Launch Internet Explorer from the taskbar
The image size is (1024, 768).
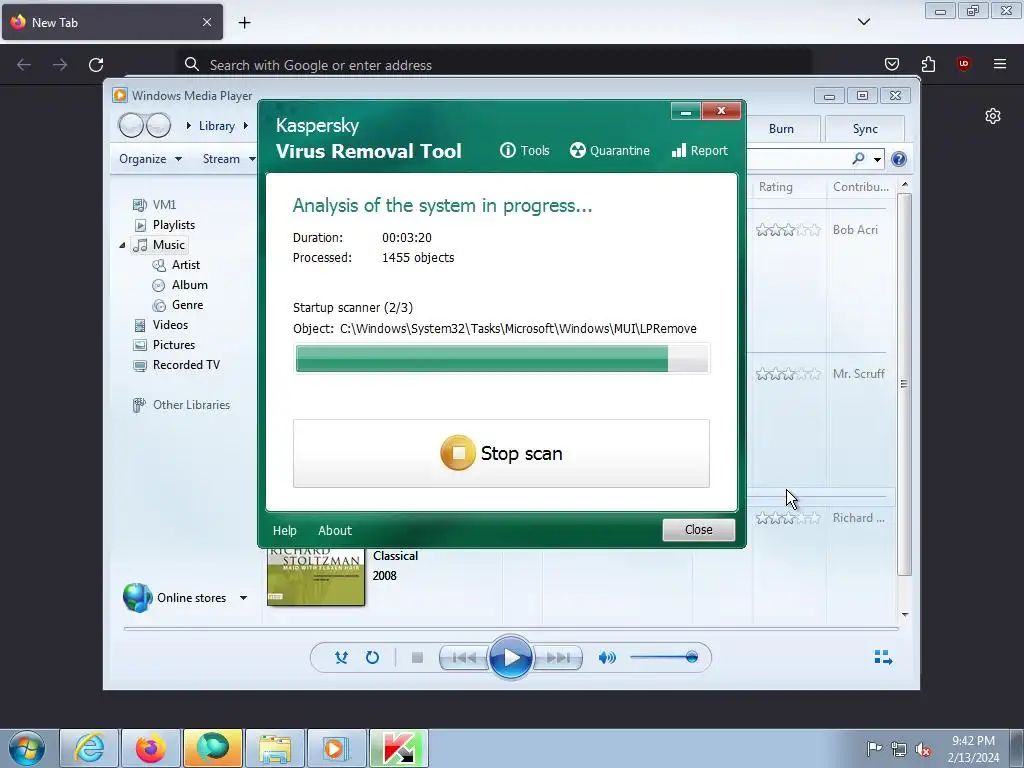pyautogui.click(x=89, y=748)
